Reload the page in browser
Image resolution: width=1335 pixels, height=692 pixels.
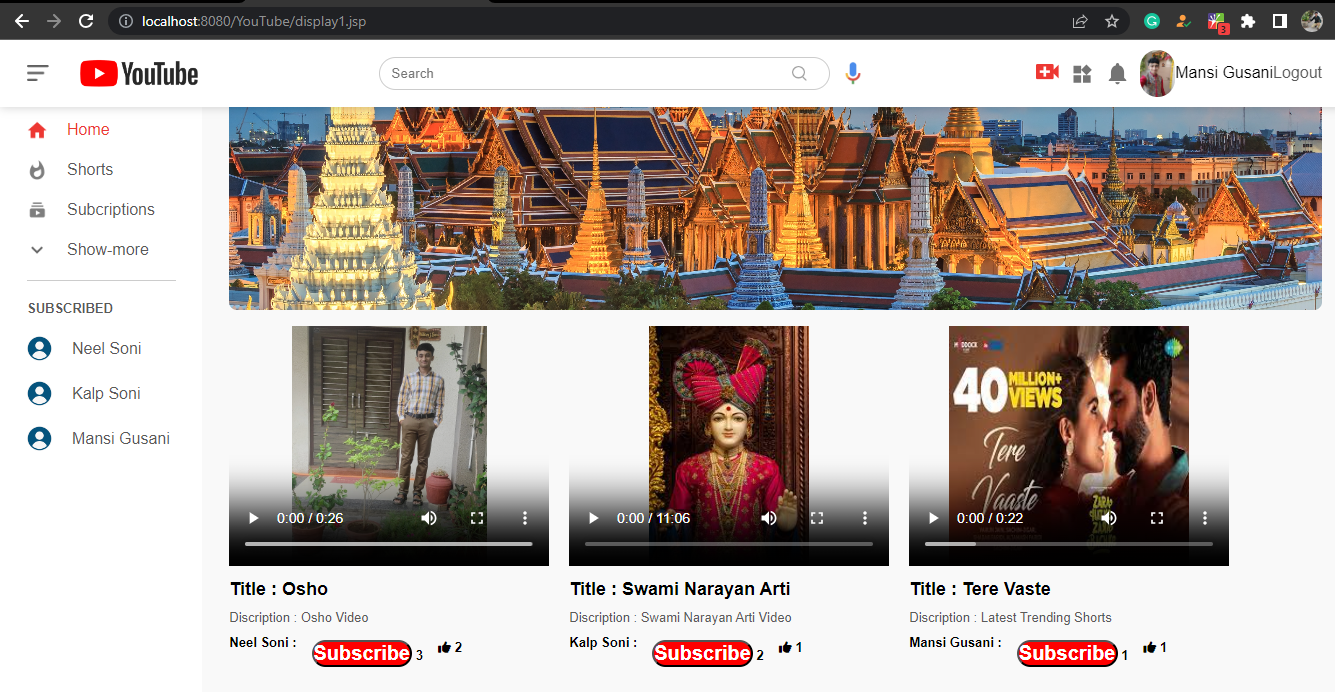[86, 21]
